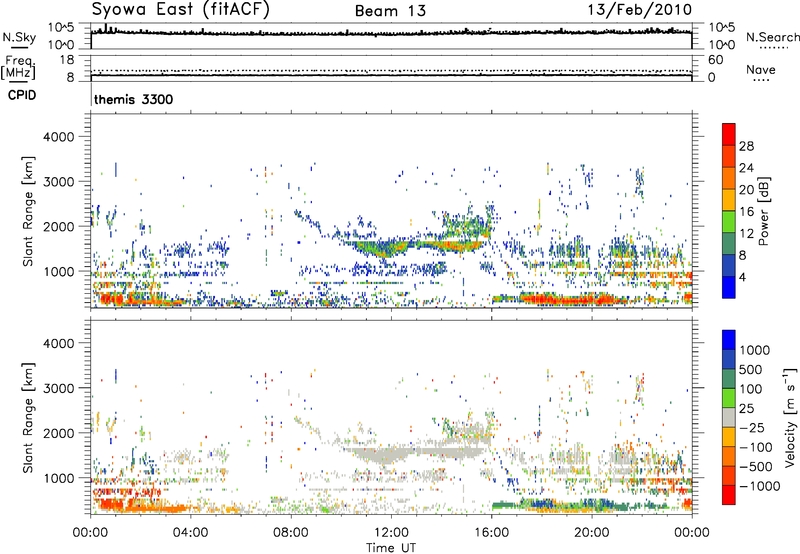Viewport: 800px width, 554px height.
Task: Pick the light green power segment between 12 and 16
Action: pos(729,221)
